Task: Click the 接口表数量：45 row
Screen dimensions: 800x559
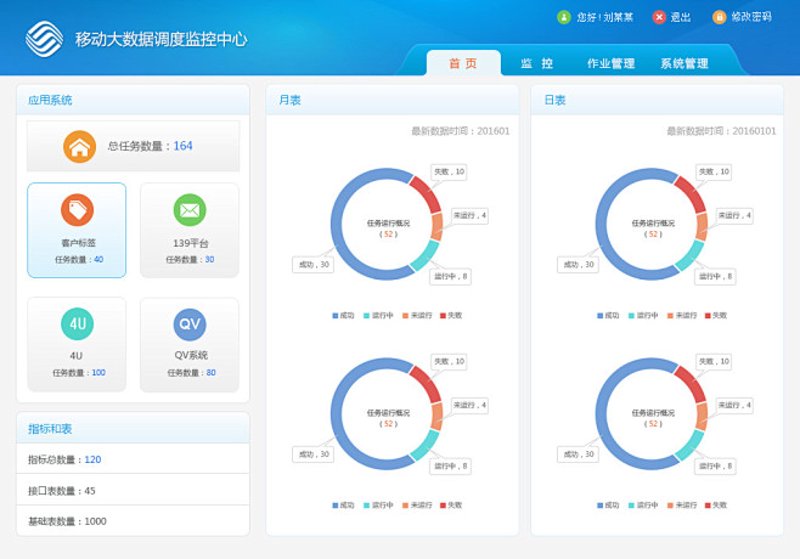Action: click(133, 490)
